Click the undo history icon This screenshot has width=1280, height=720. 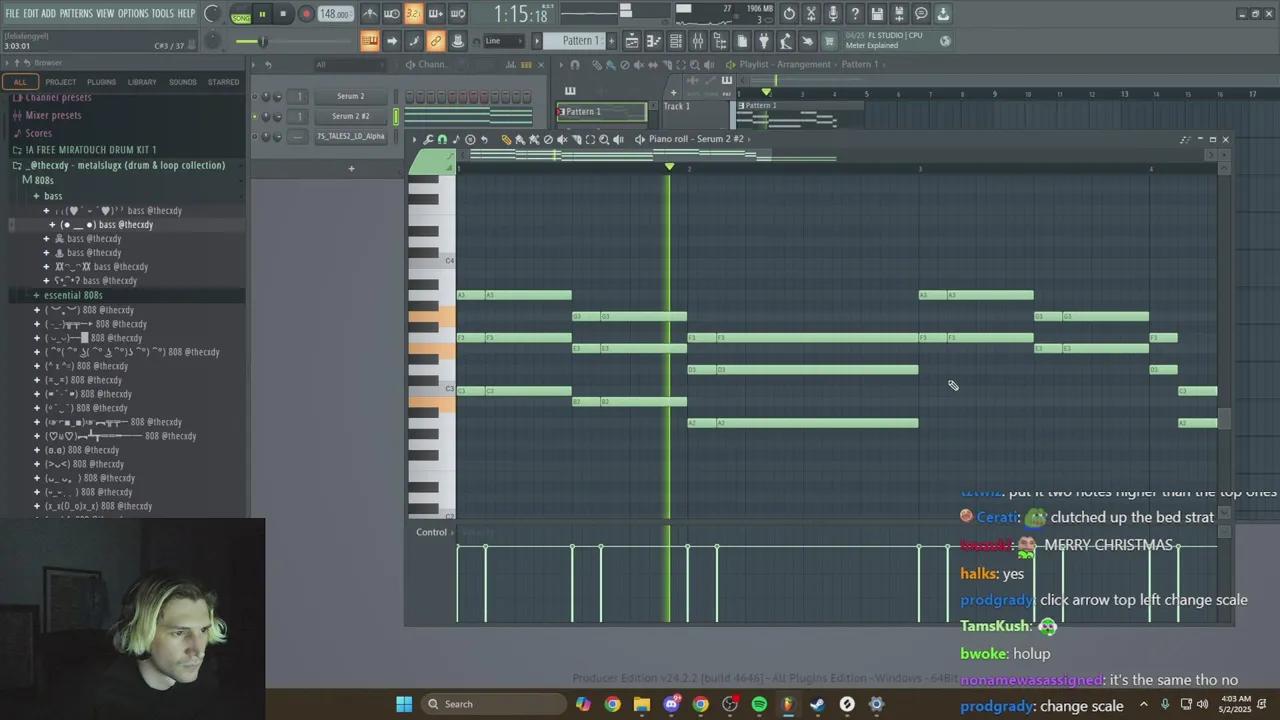789,14
